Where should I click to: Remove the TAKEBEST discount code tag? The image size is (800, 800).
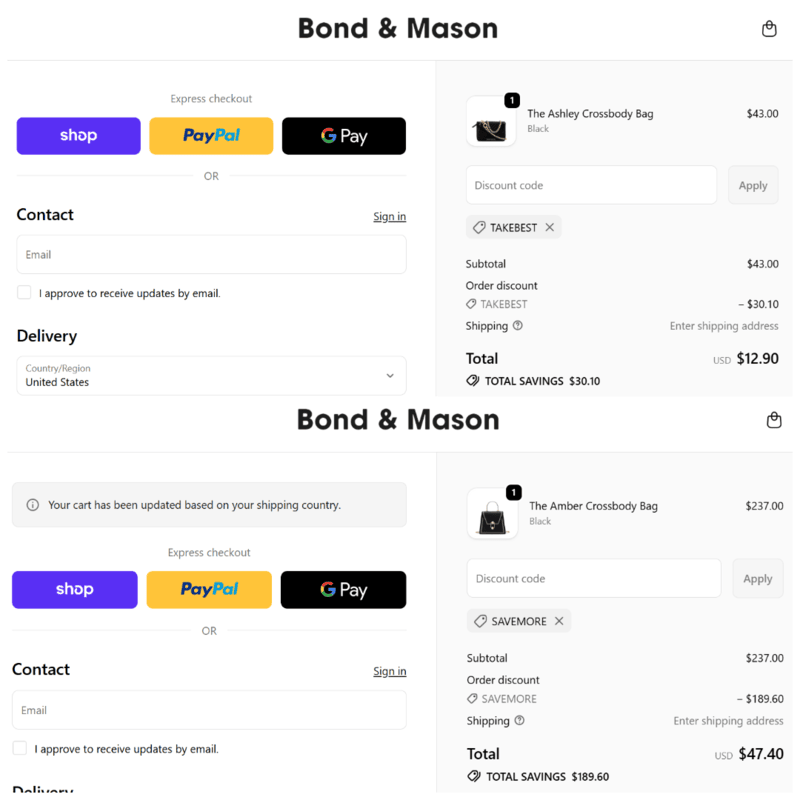[x=549, y=228]
